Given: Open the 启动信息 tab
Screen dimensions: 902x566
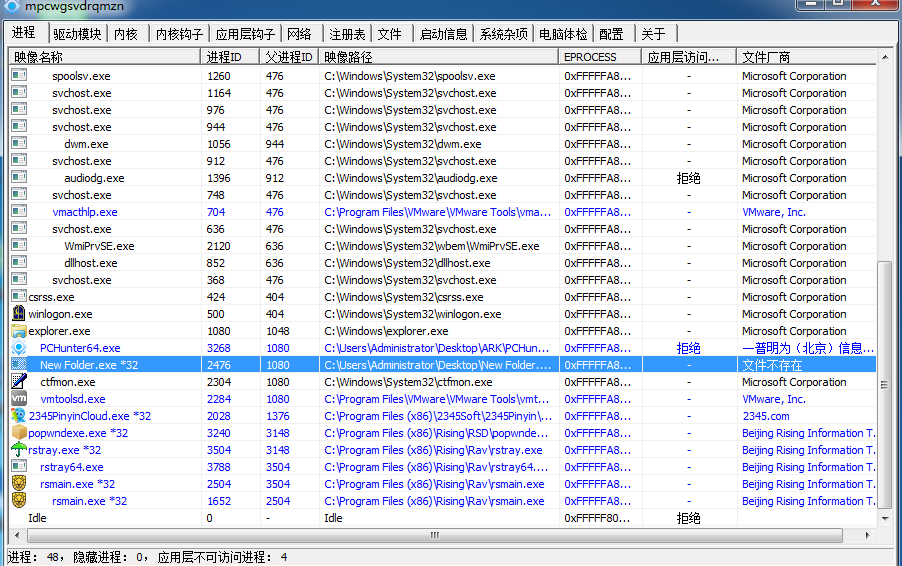Looking at the screenshot, I should 443,34.
